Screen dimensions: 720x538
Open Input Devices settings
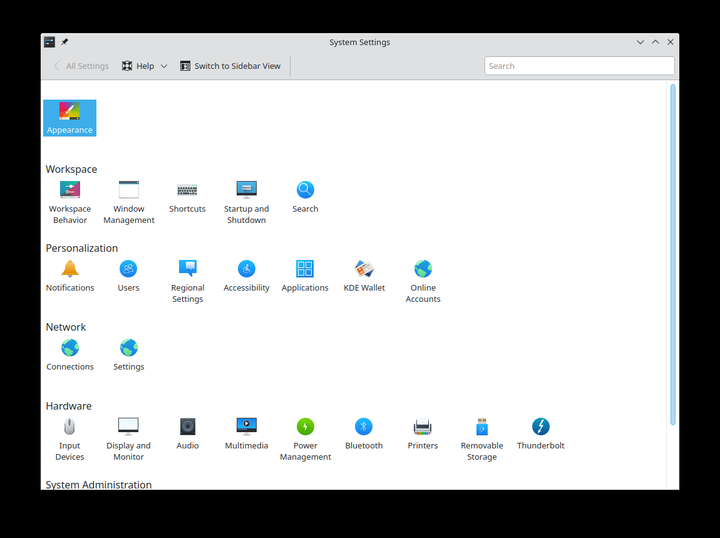[x=70, y=439]
